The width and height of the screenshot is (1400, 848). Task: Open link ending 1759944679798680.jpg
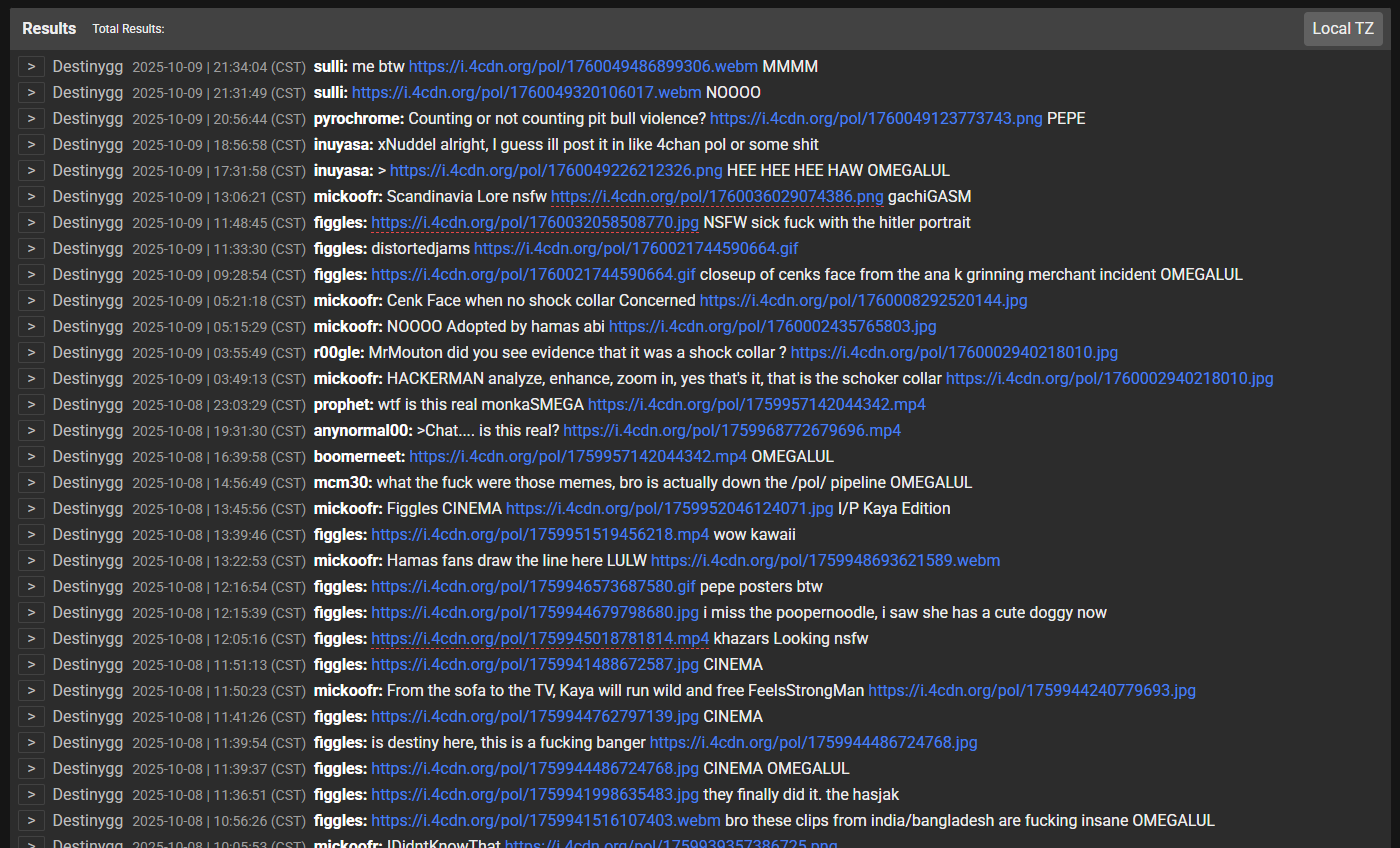(535, 612)
